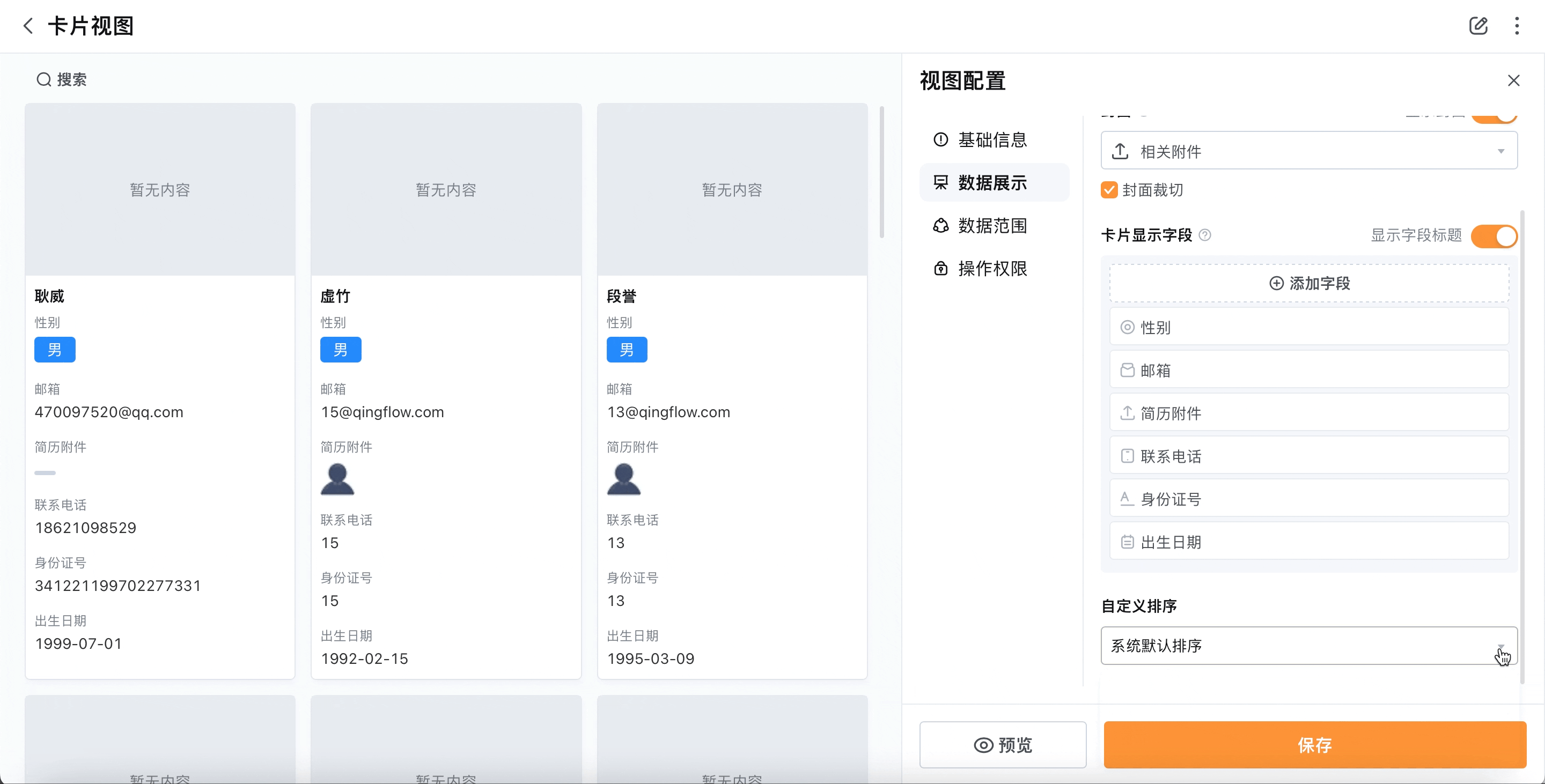Click the orange 保存 button
Viewport: 1545px width, 784px height.
pos(1315,744)
